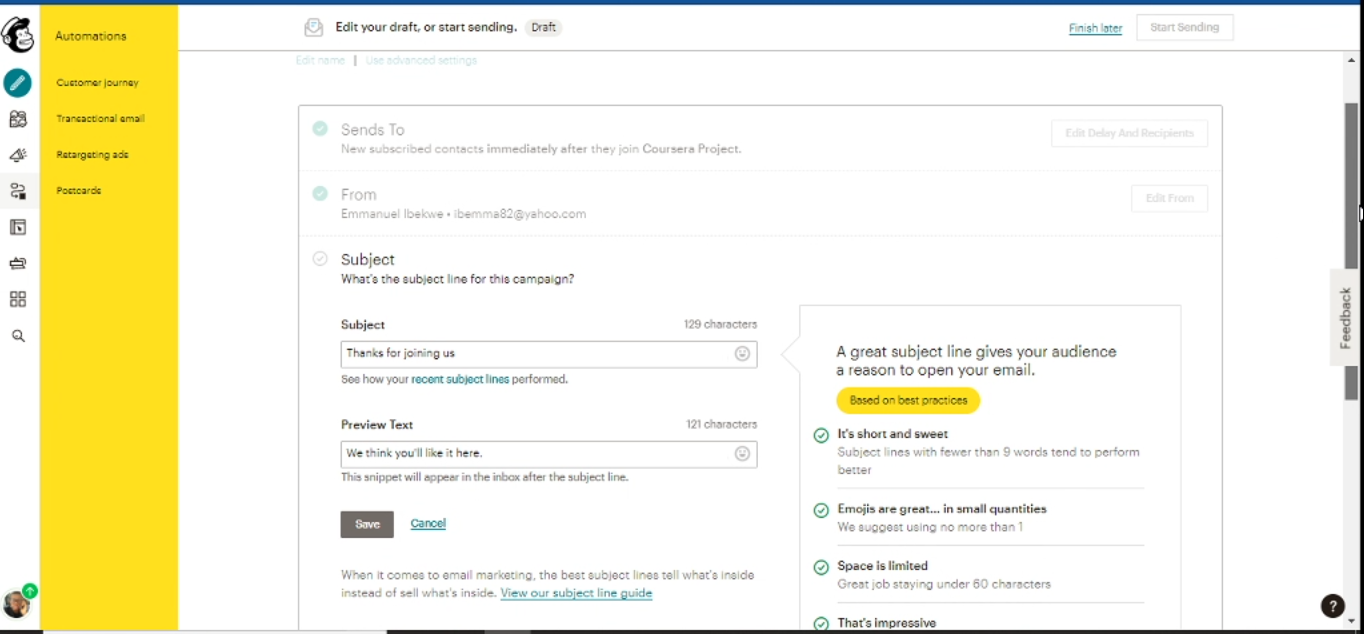Image resolution: width=1368 pixels, height=634 pixels.
Task: Select Transactional email in Automations menu
Action: point(100,119)
